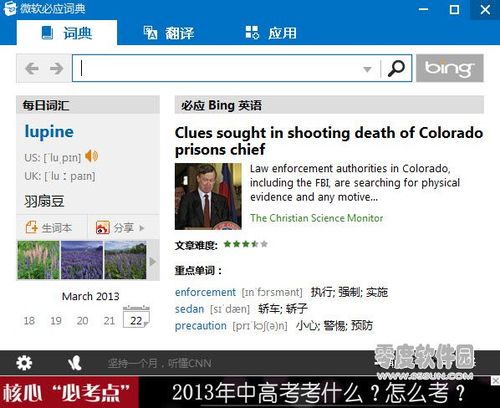Maximize the 必应词典 window
This screenshot has height=408, width=500.
454,9
